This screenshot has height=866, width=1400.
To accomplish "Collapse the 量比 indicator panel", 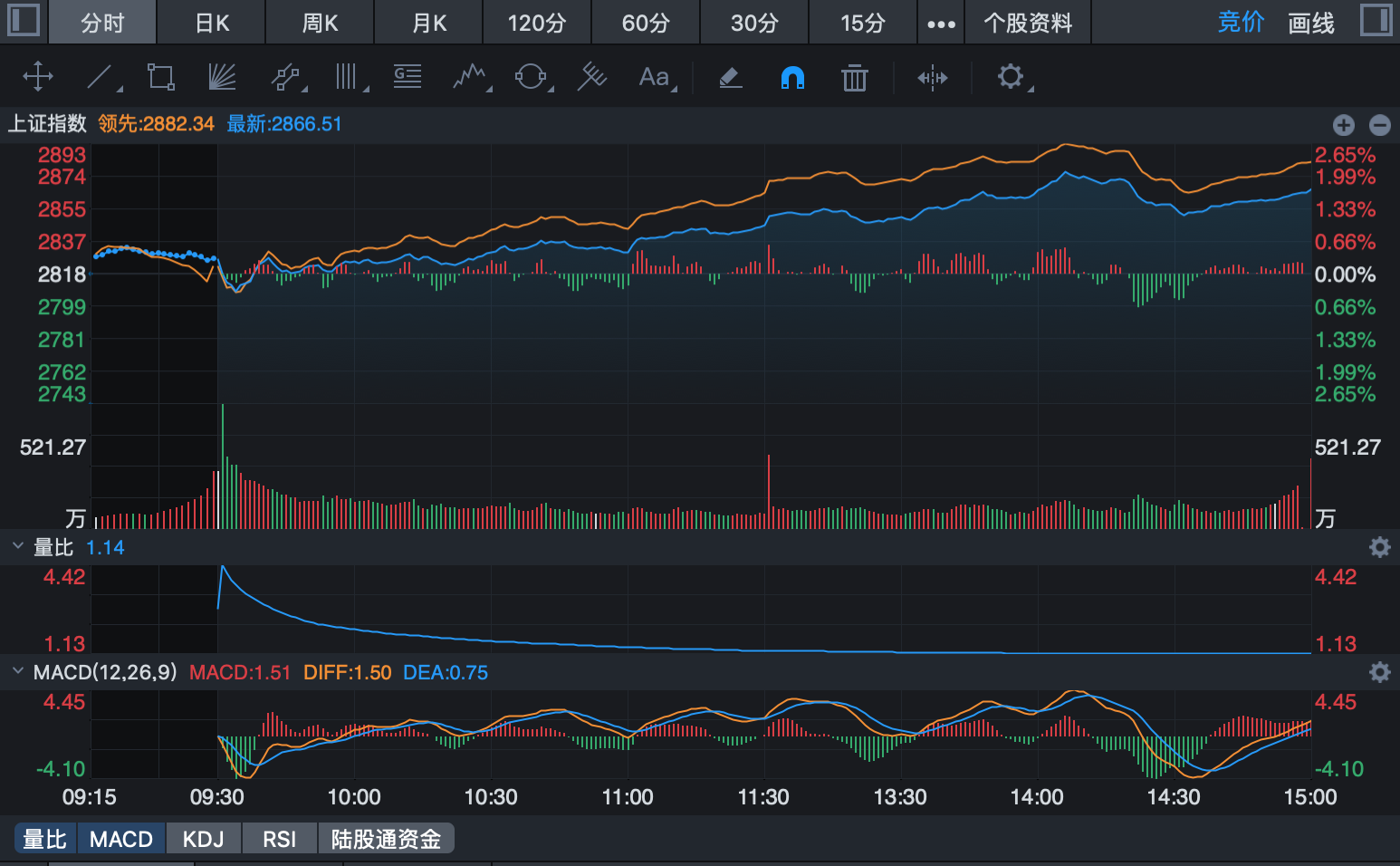I will [18, 546].
